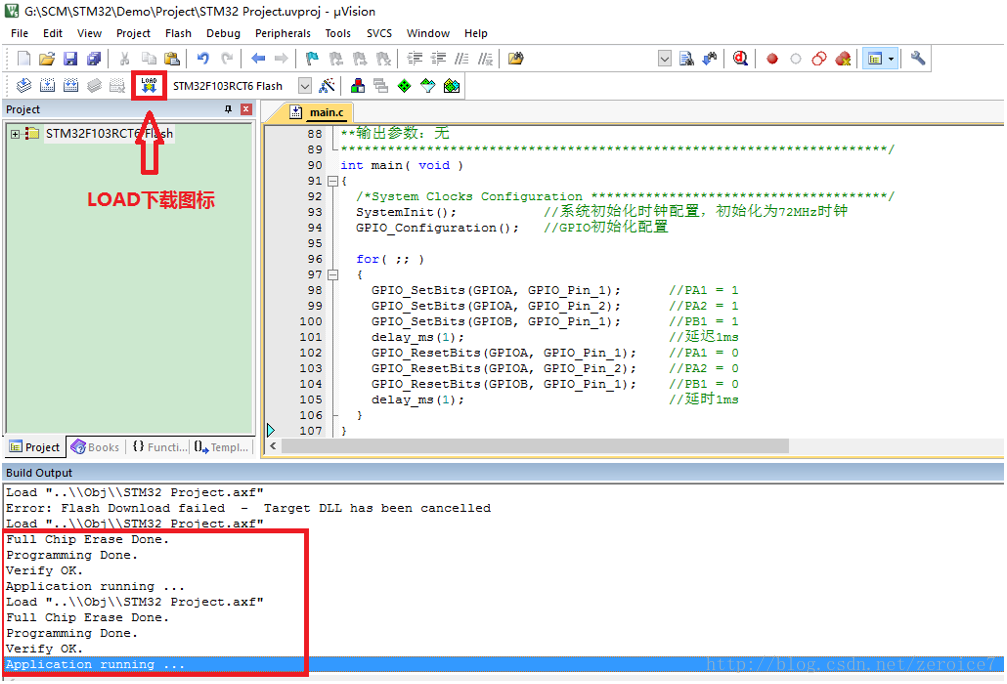
Task: Switch to the Functions panel tab
Action: (x=159, y=447)
